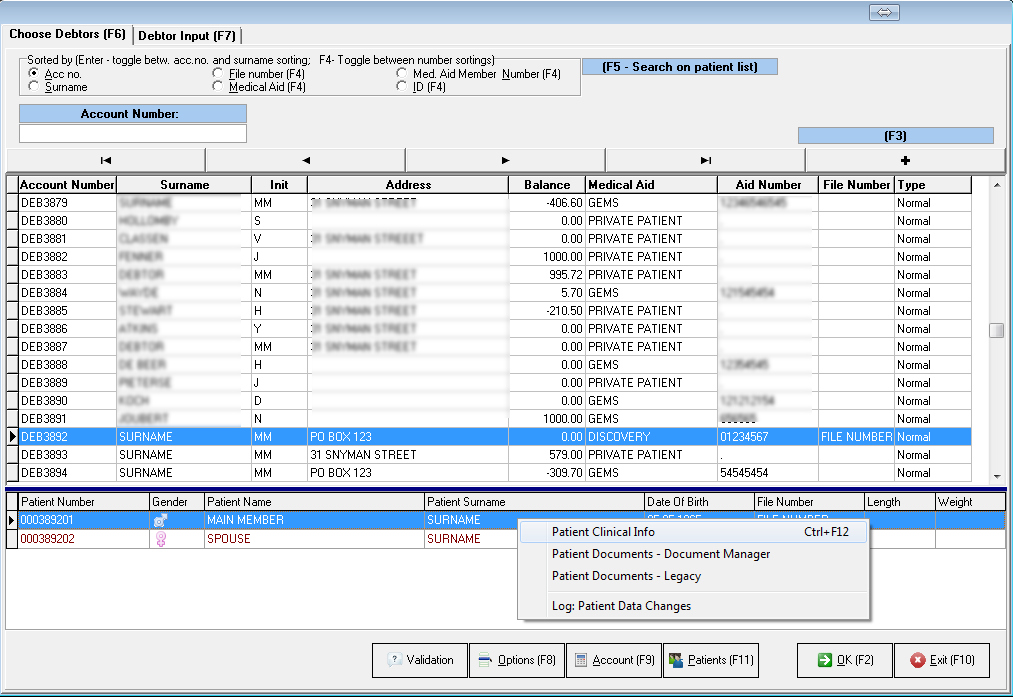This screenshot has height=697, width=1013.
Task: Go to next debtor record
Action: coord(505,160)
